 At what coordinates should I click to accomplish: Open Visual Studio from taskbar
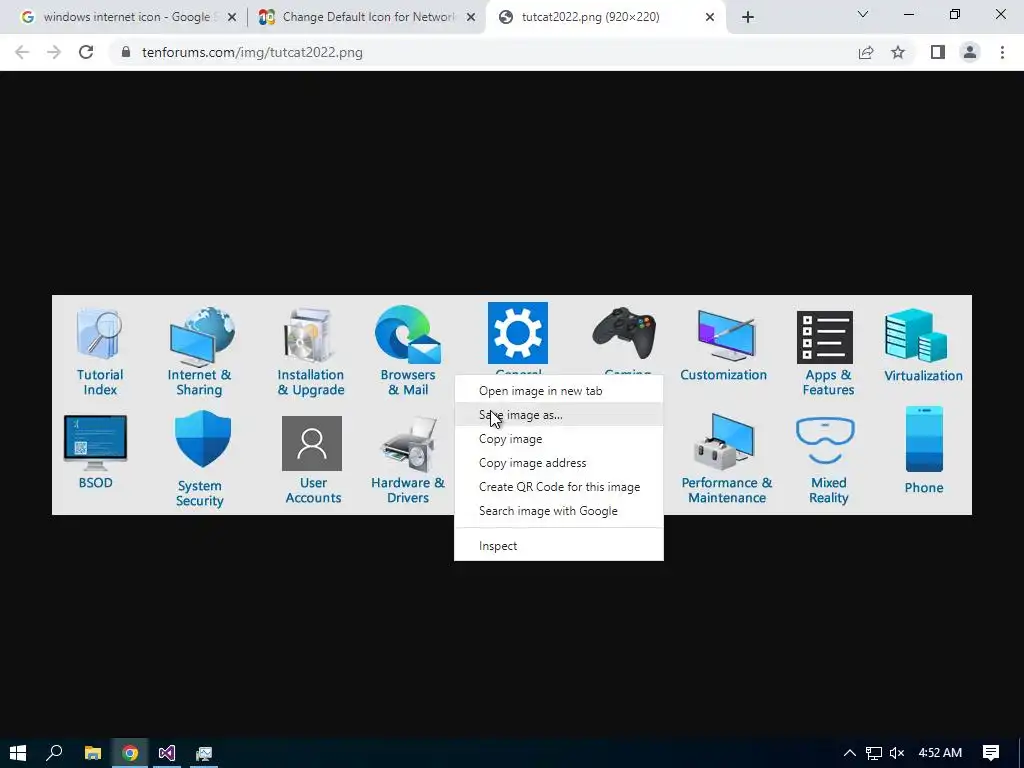point(167,753)
